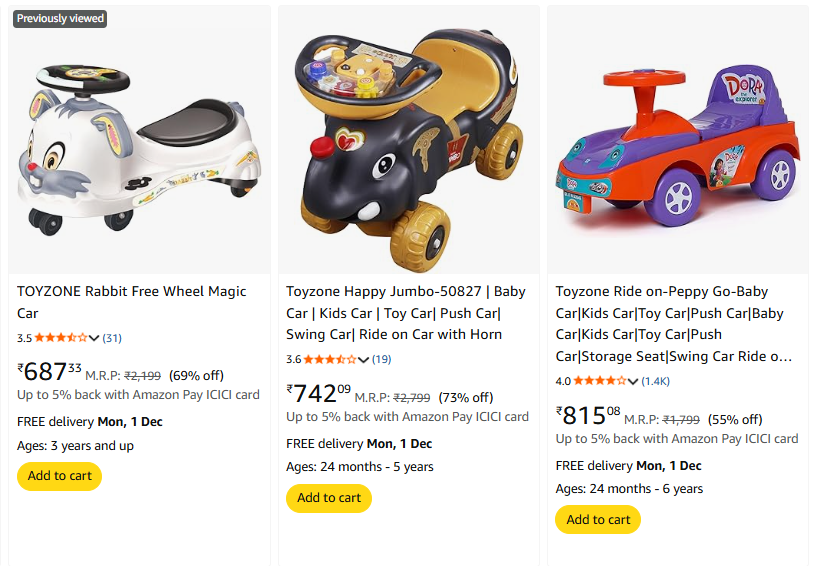Open Toyzone Happy Jumbo-50827 product title
The image size is (817, 566).
tap(406, 313)
